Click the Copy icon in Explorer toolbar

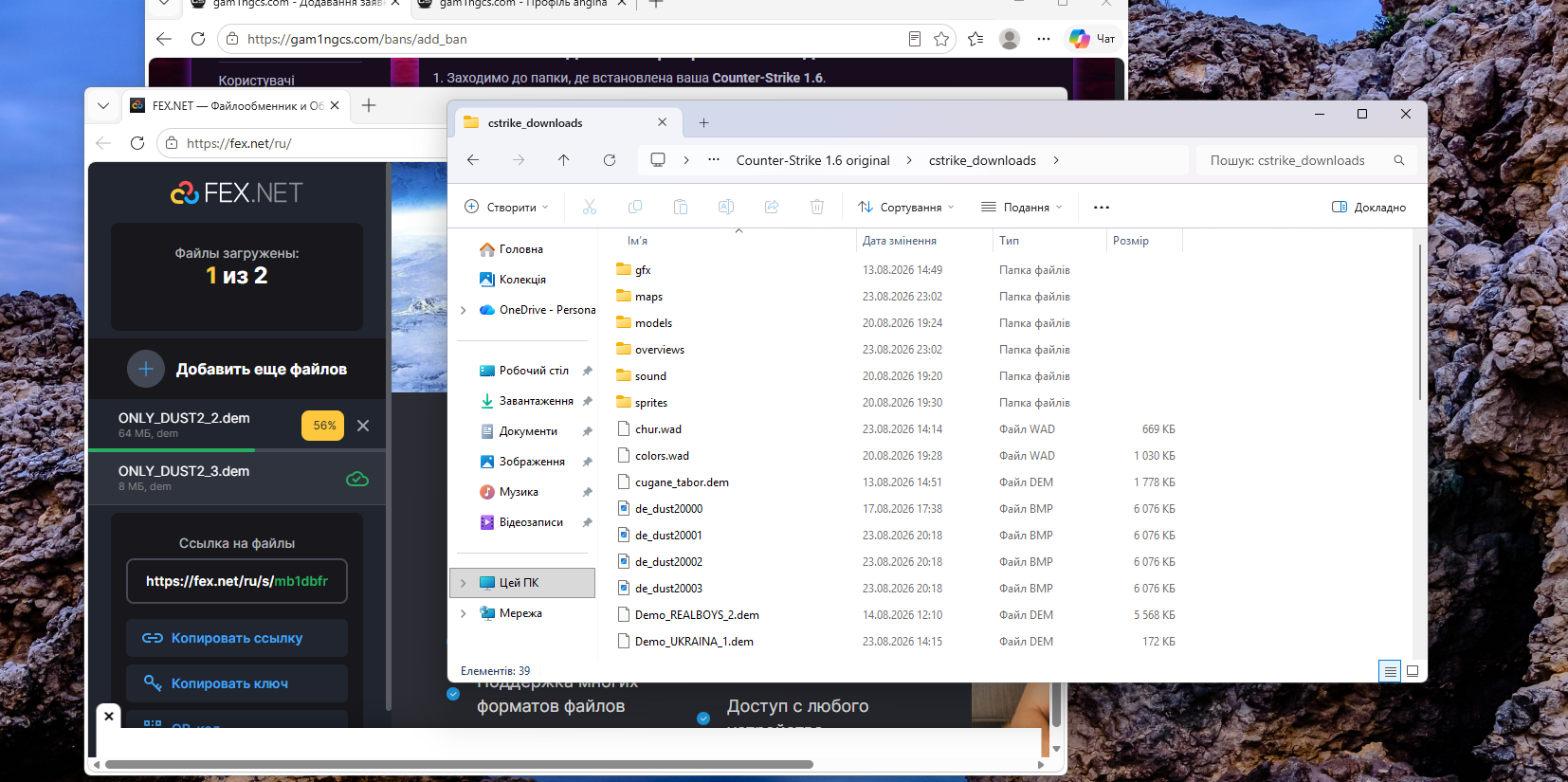(x=635, y=207)
